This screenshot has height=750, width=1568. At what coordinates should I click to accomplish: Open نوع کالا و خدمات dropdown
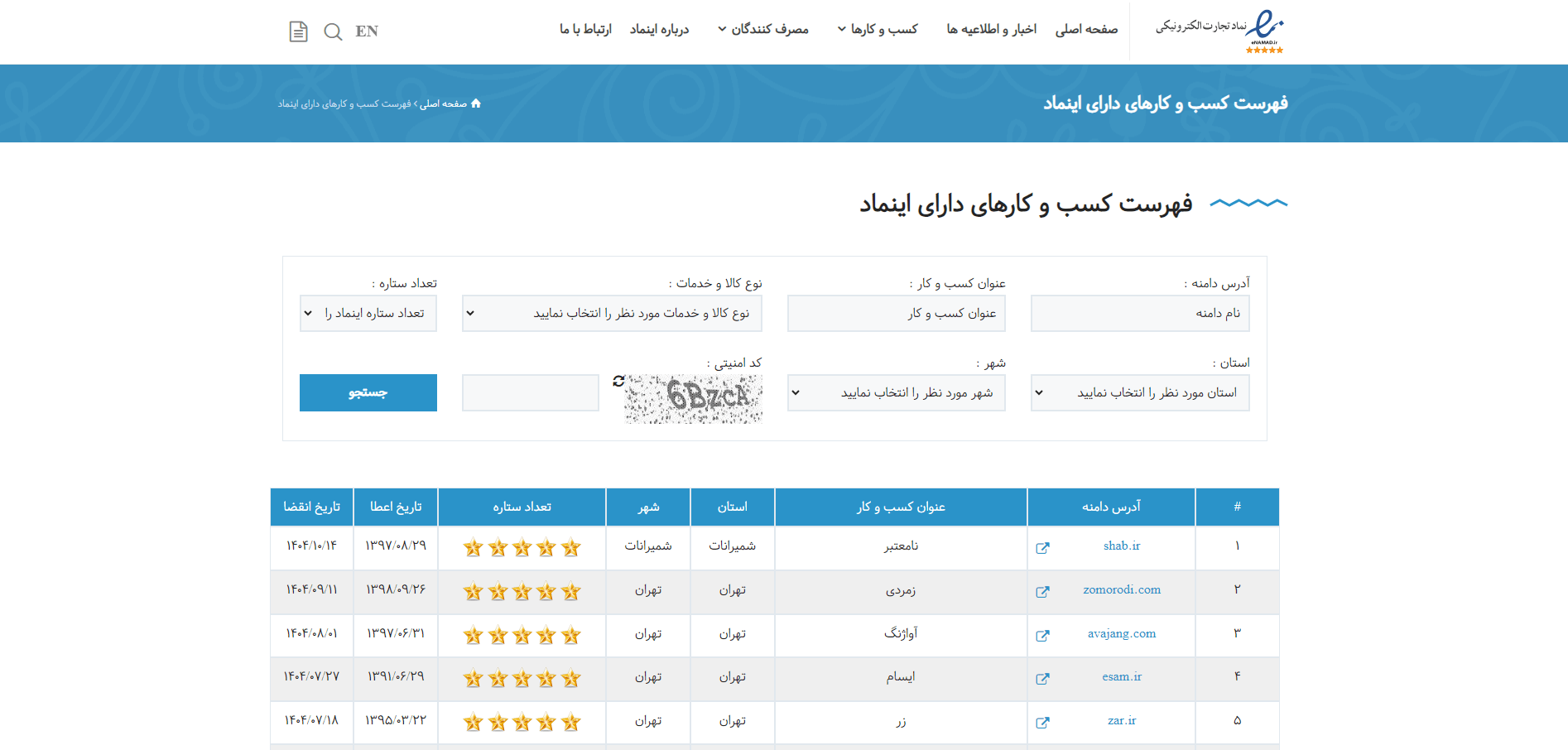pos(612,313)
